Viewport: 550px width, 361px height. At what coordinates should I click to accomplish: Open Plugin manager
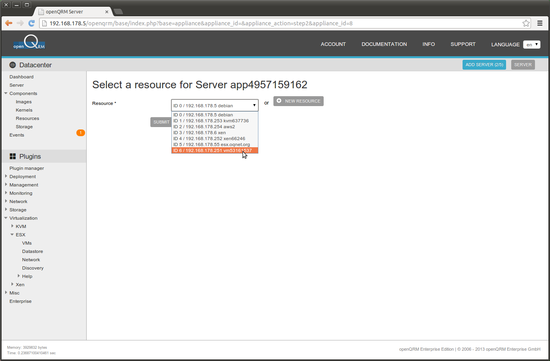pos(27,168)
